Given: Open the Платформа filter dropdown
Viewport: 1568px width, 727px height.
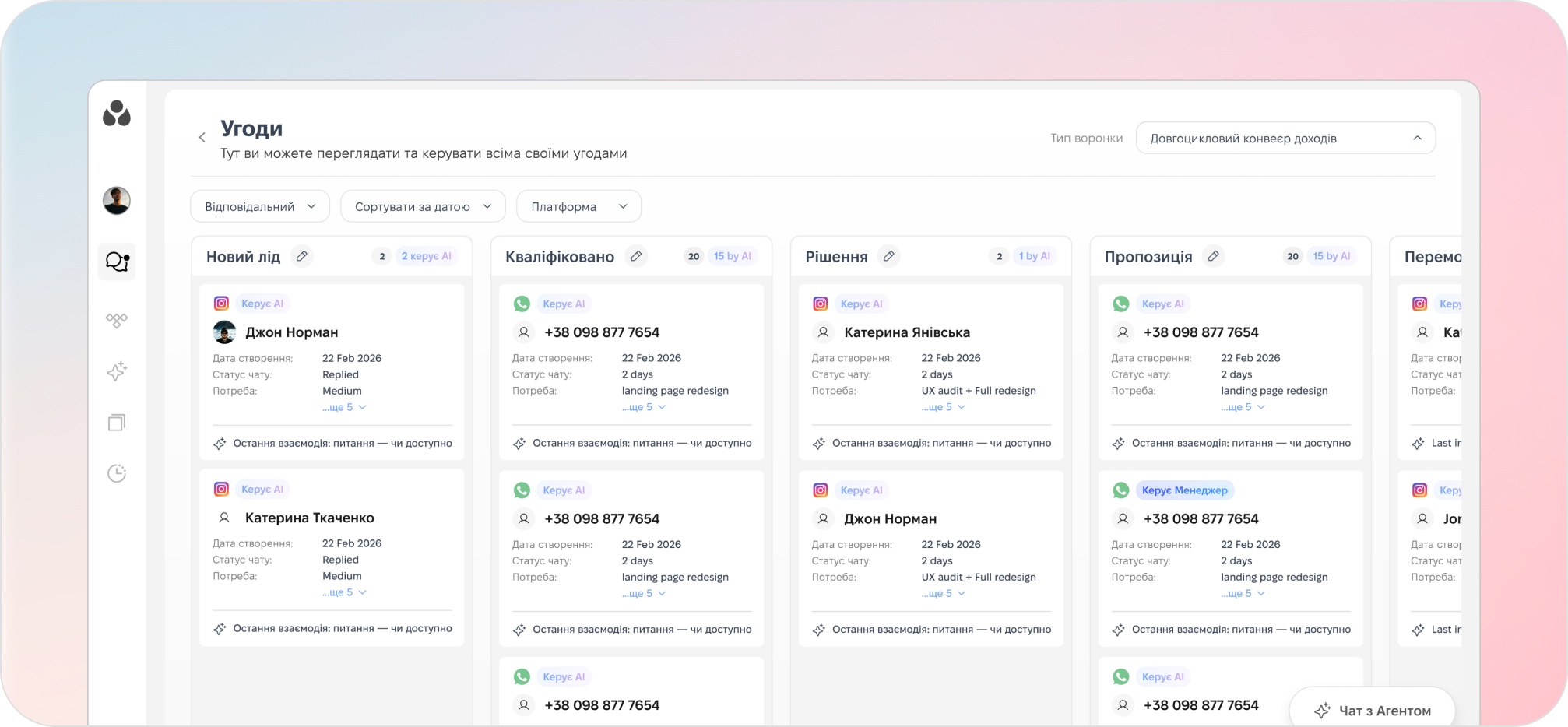Looking at the screenshot, I should (579, 206).
